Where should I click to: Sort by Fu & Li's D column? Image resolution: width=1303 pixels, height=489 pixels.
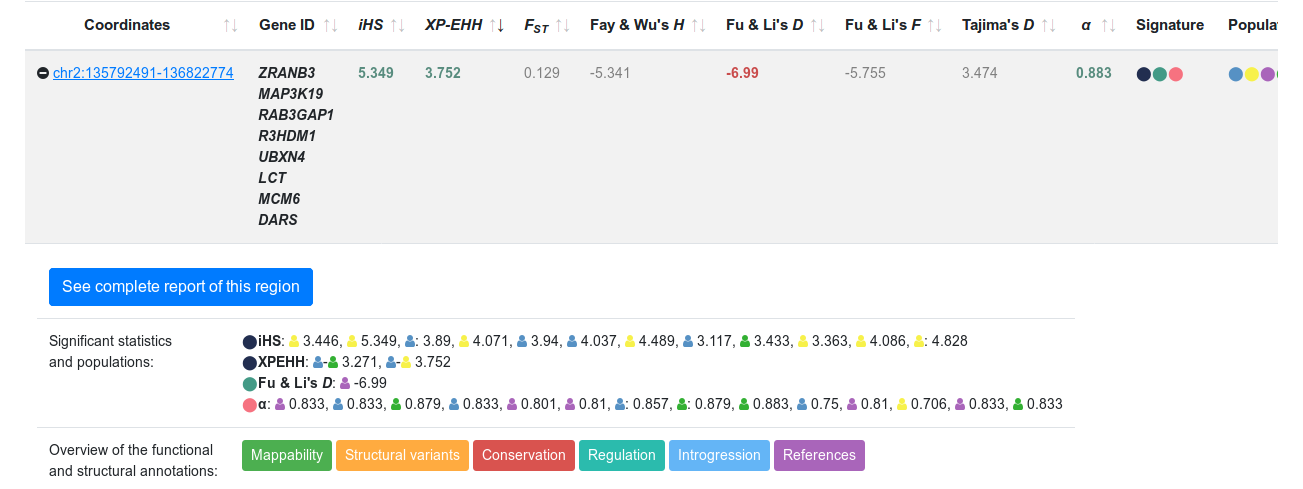[817, 25]
